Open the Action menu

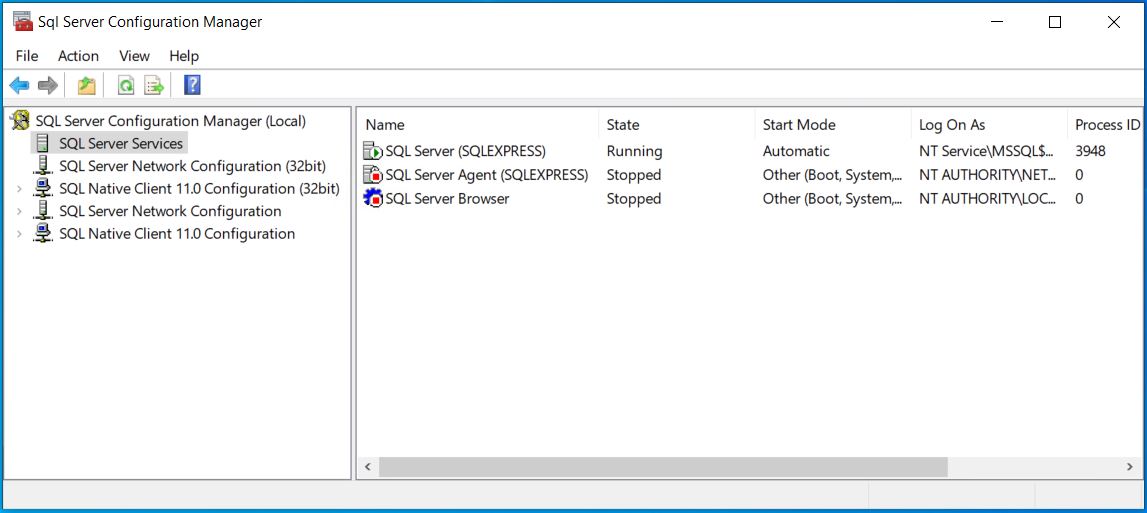click(x=78, y=56)
